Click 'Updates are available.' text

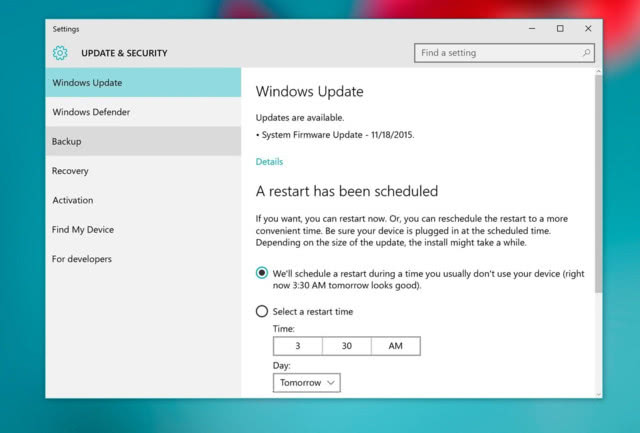(x=300, y=118)
